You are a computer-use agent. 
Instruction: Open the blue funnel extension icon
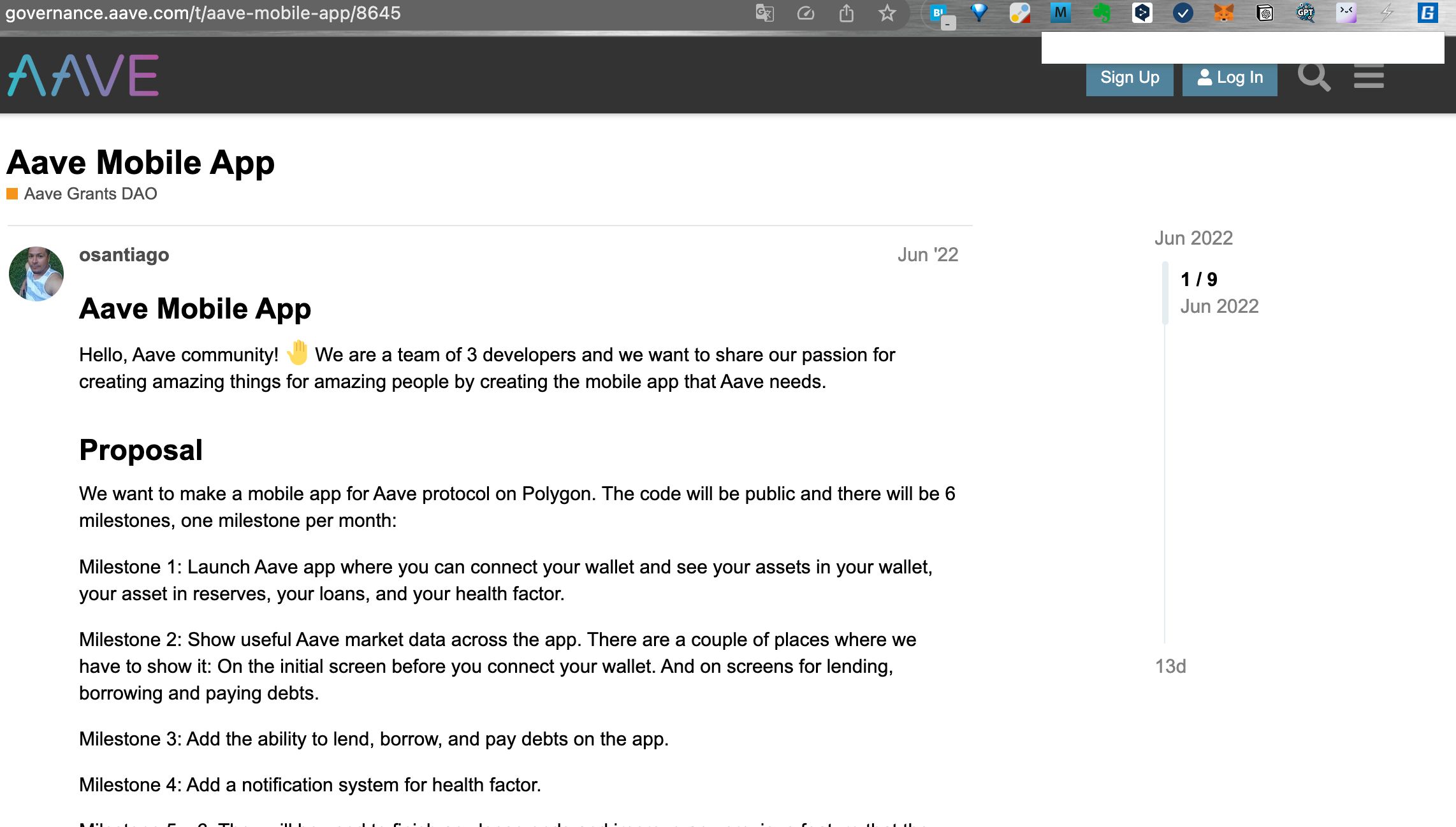(x=979, y=13)
